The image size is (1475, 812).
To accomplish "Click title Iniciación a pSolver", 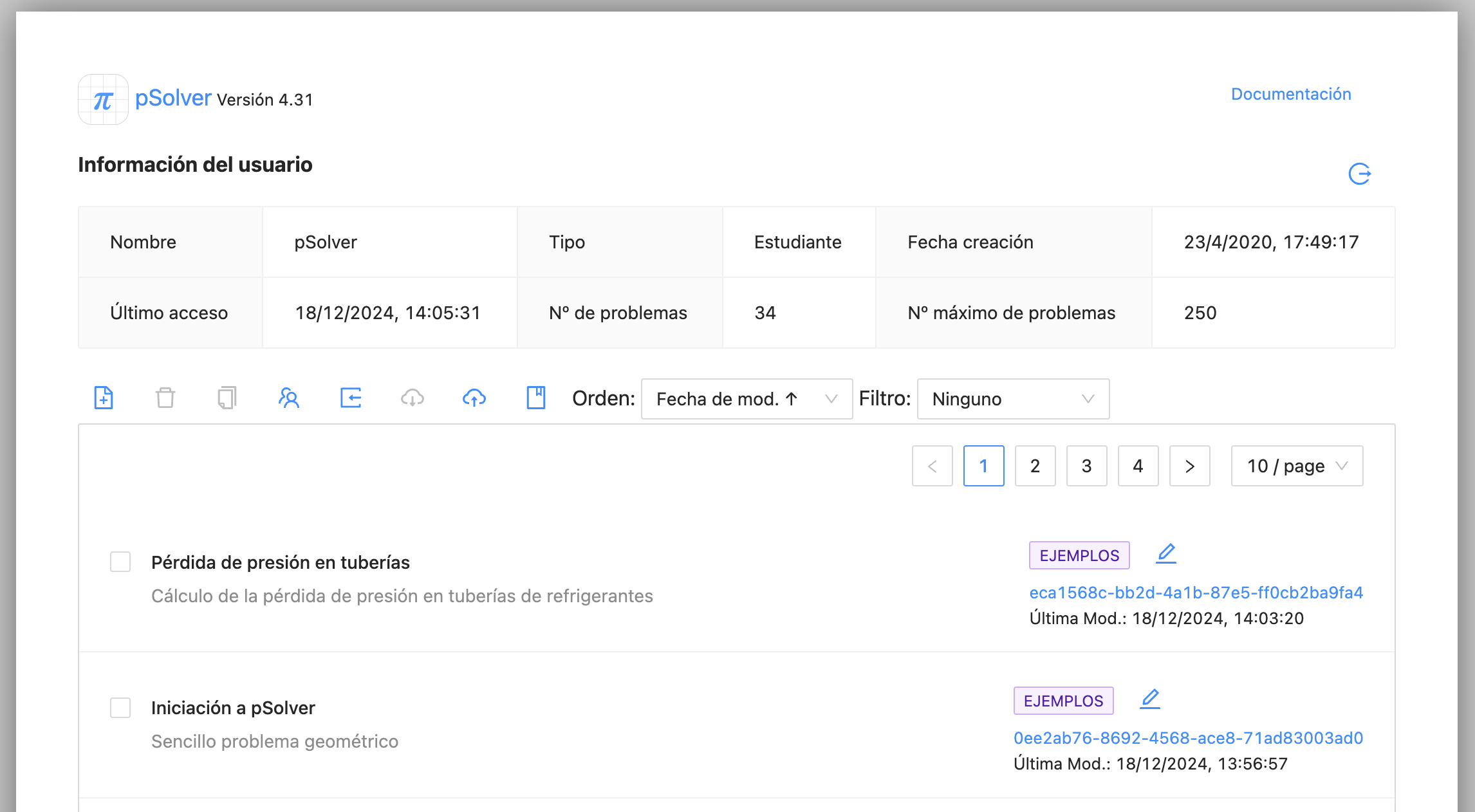I will tap(233, 708).
